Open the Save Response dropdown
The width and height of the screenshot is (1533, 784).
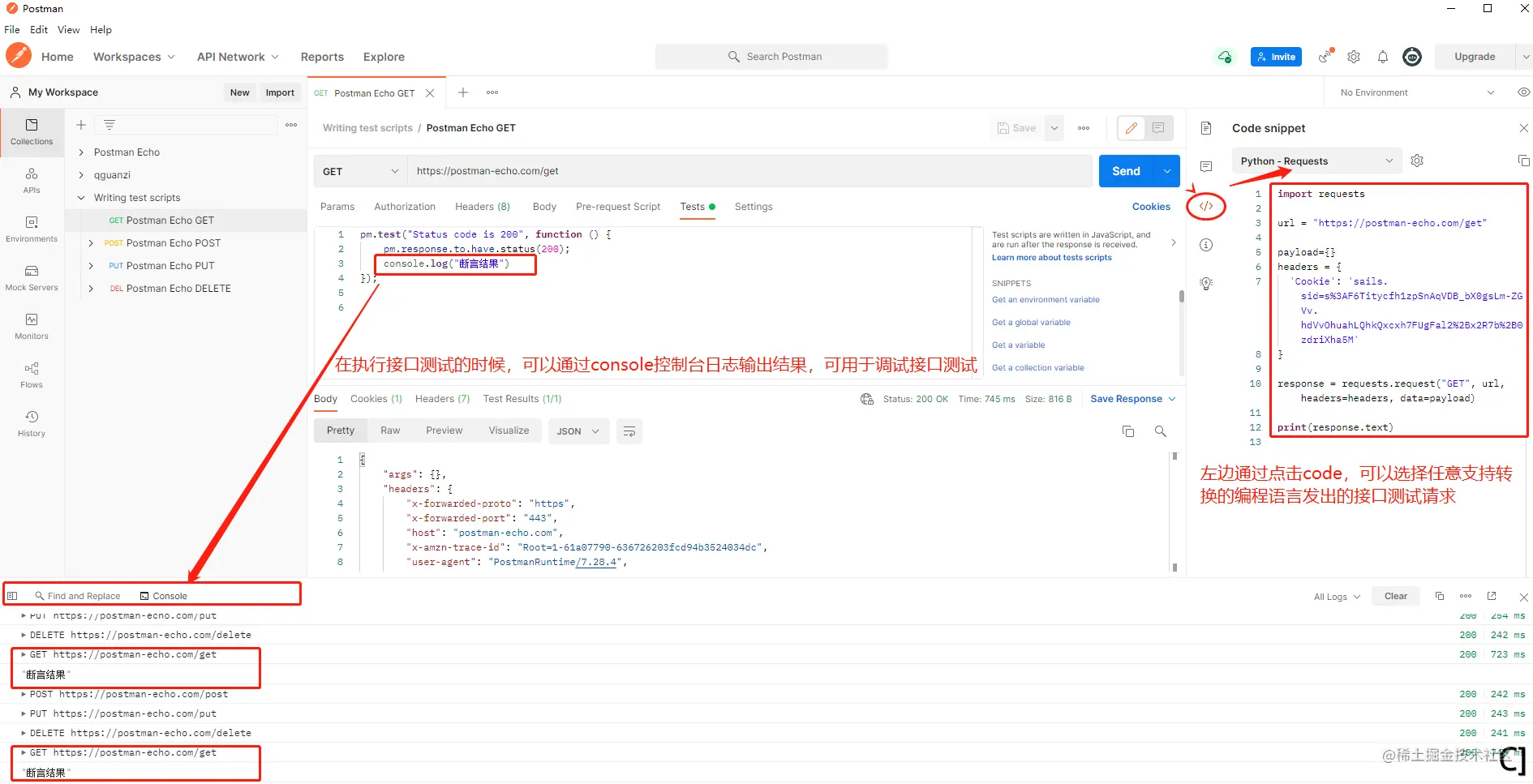(1132, 399)
